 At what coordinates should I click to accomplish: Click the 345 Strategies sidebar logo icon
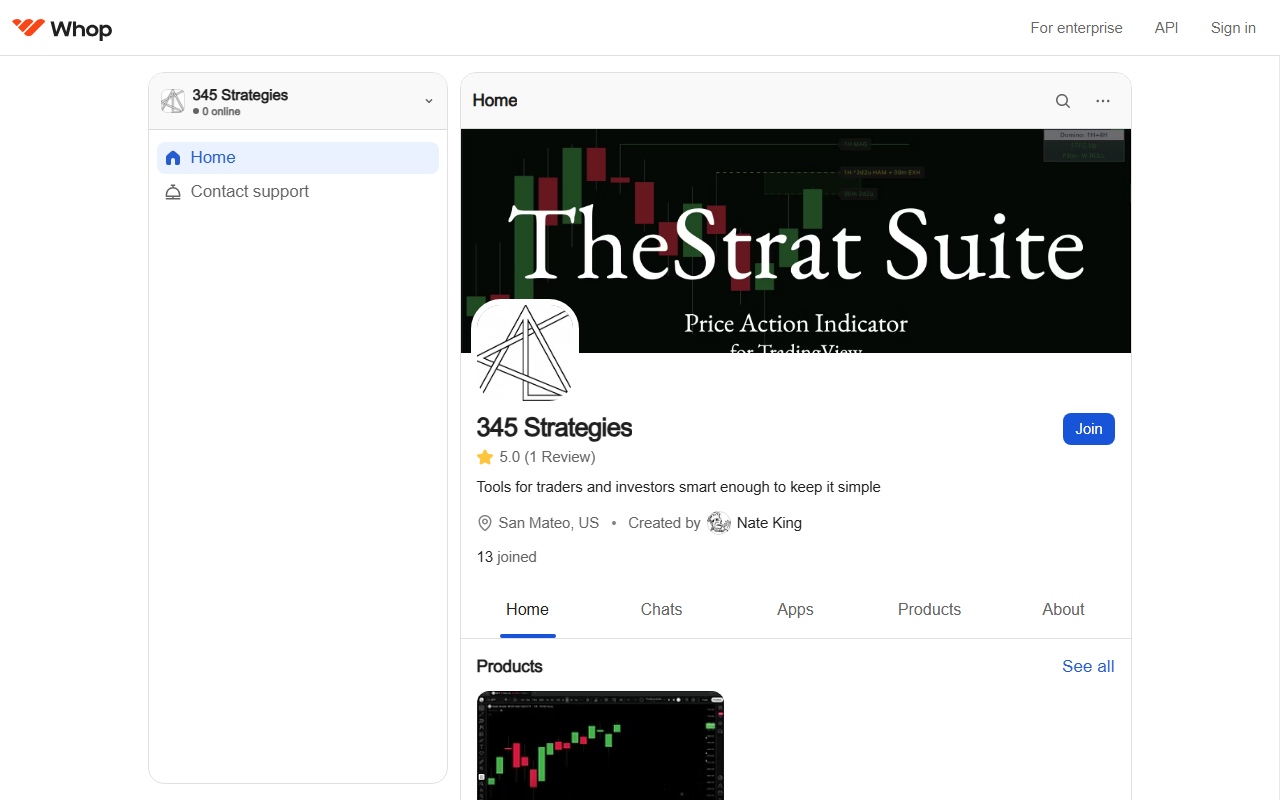(173, 101)
